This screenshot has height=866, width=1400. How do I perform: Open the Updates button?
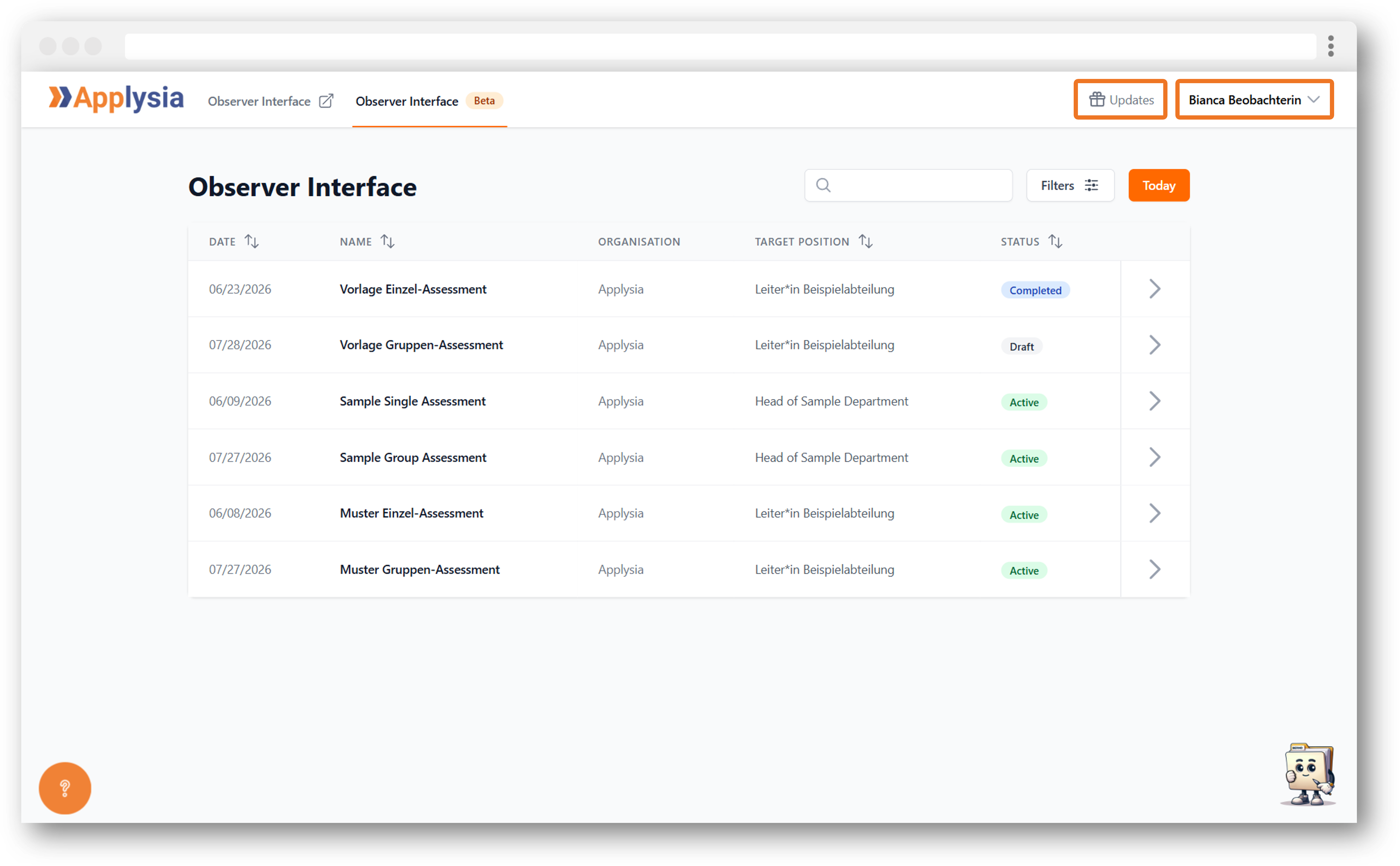tap(1120, 100)
